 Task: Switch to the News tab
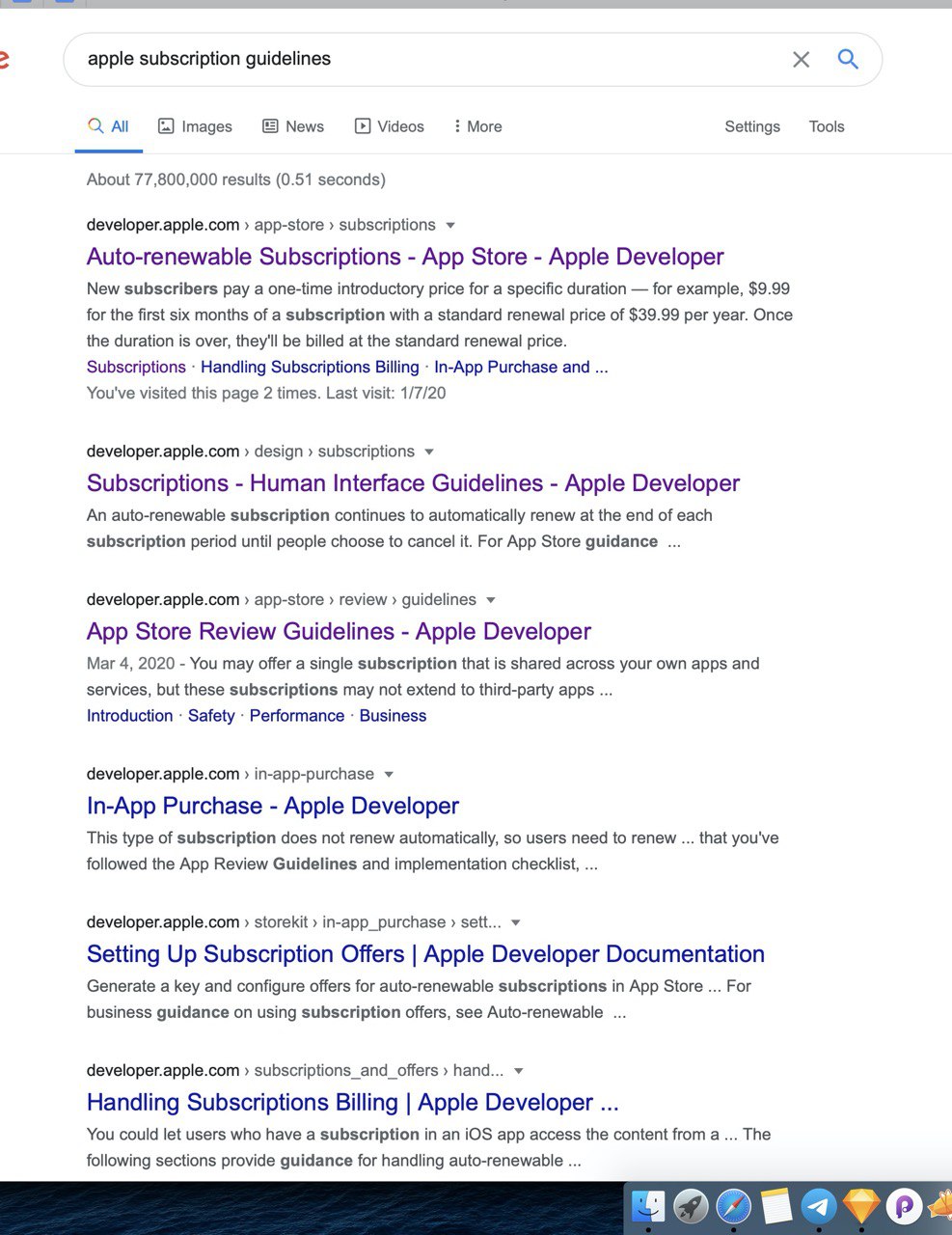coord(293,126)
